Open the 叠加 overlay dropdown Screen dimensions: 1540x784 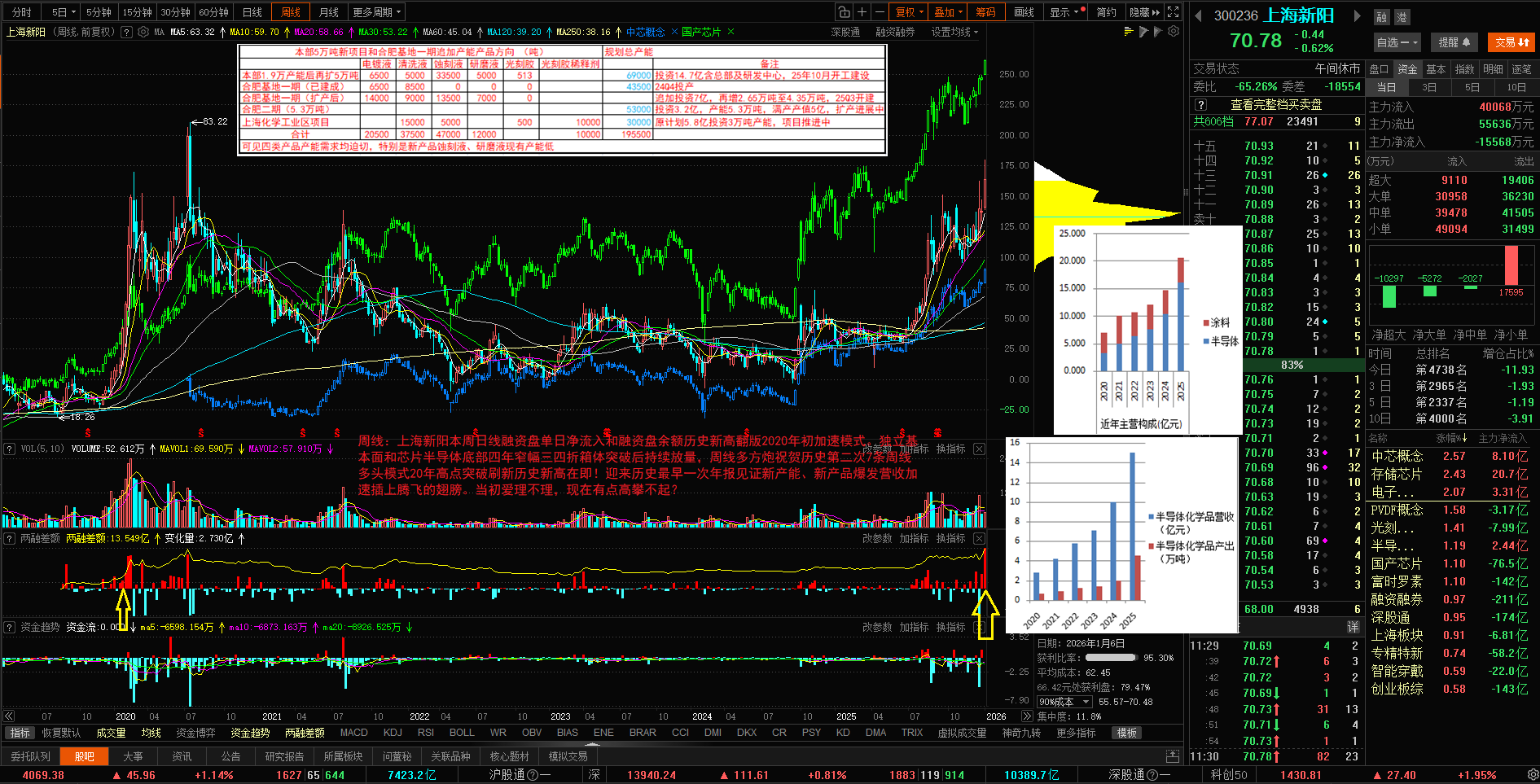[949, 12]
